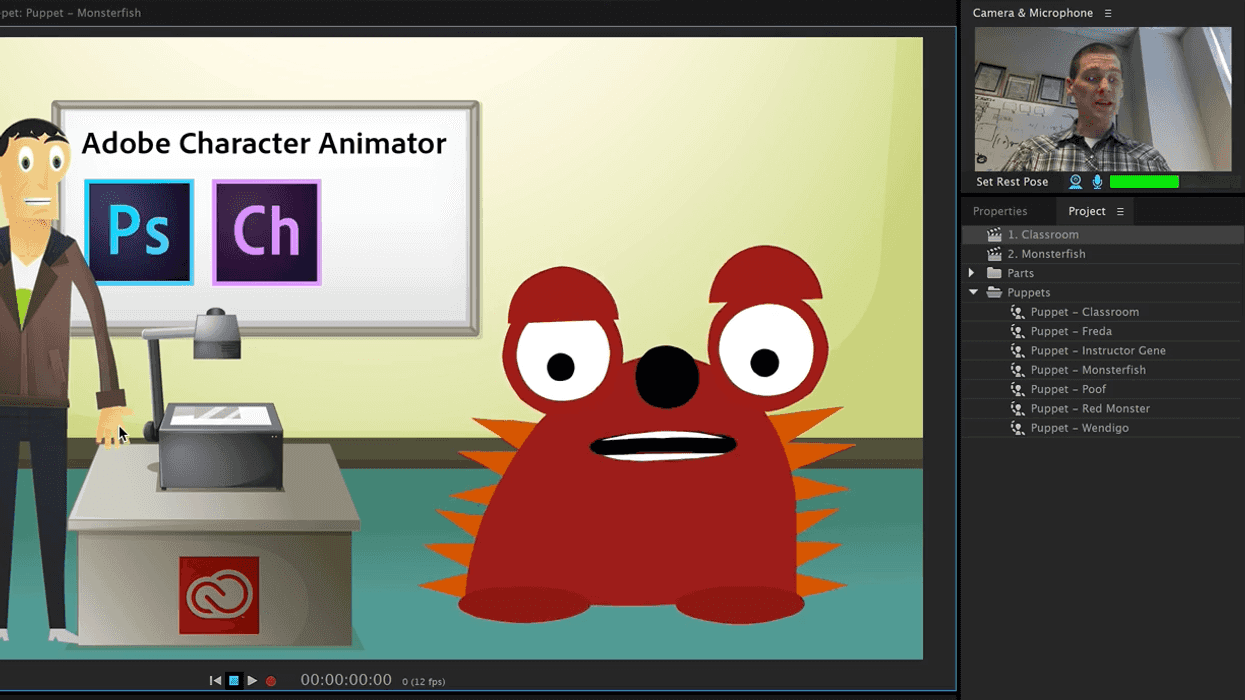1245x700 pixels.
Task: Click the puppet icon beside Red Monster
Action: [1017, 408]
